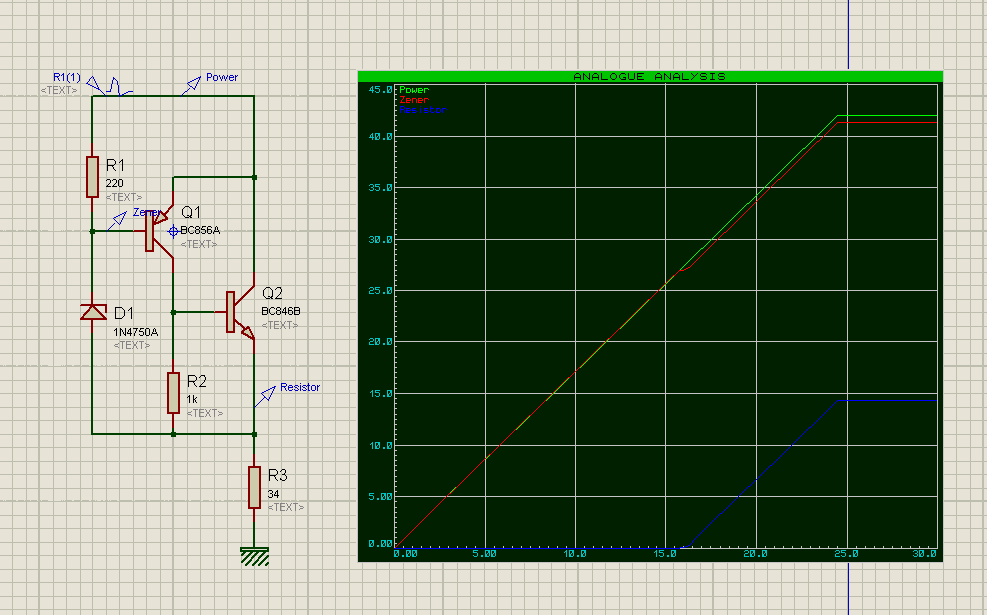Screen dimensions: 987x615
Task: Select the Q2 BC846B transistor symbol
Action: (x=240, y=313)
